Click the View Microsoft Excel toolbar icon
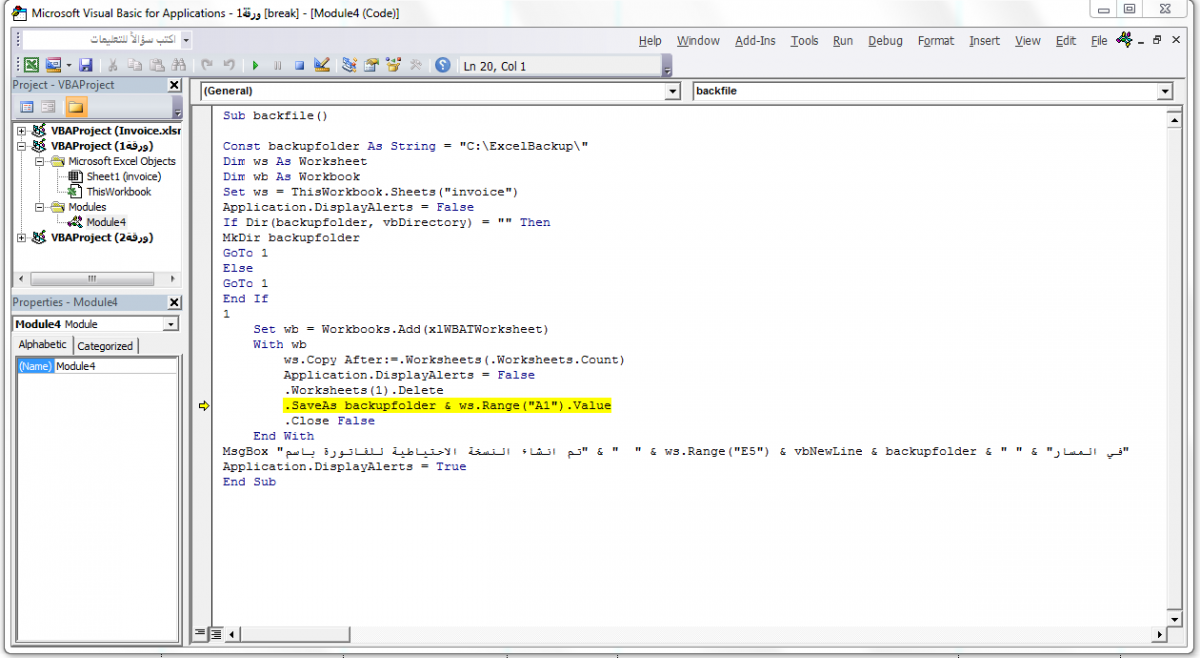The width and height of the screenshot is (1200, 658). pos(31,65)
